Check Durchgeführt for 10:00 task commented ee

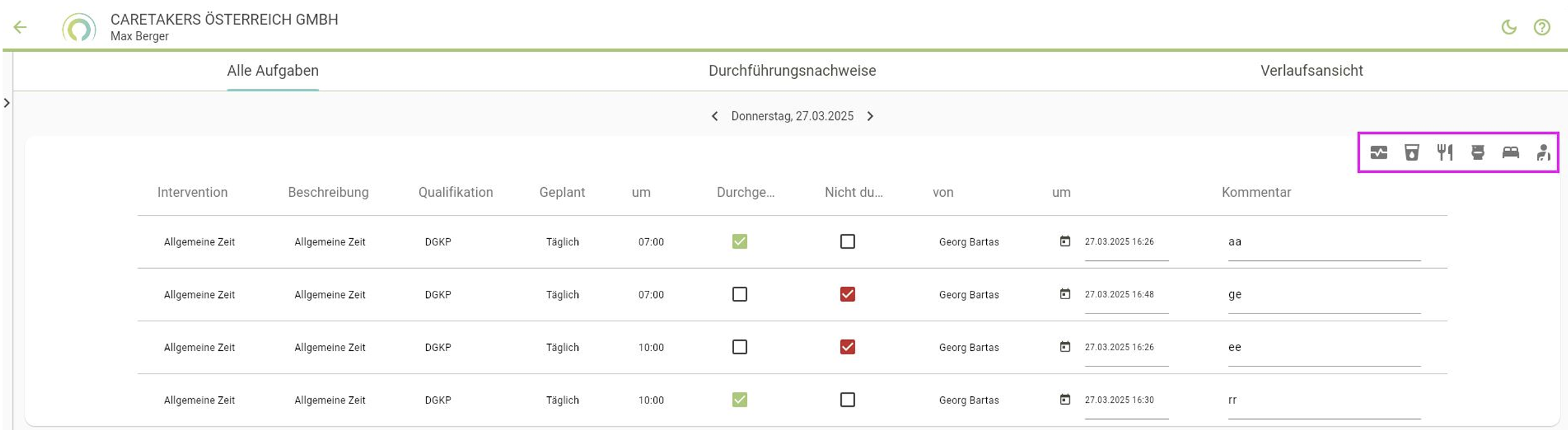(x=739, y=347)
